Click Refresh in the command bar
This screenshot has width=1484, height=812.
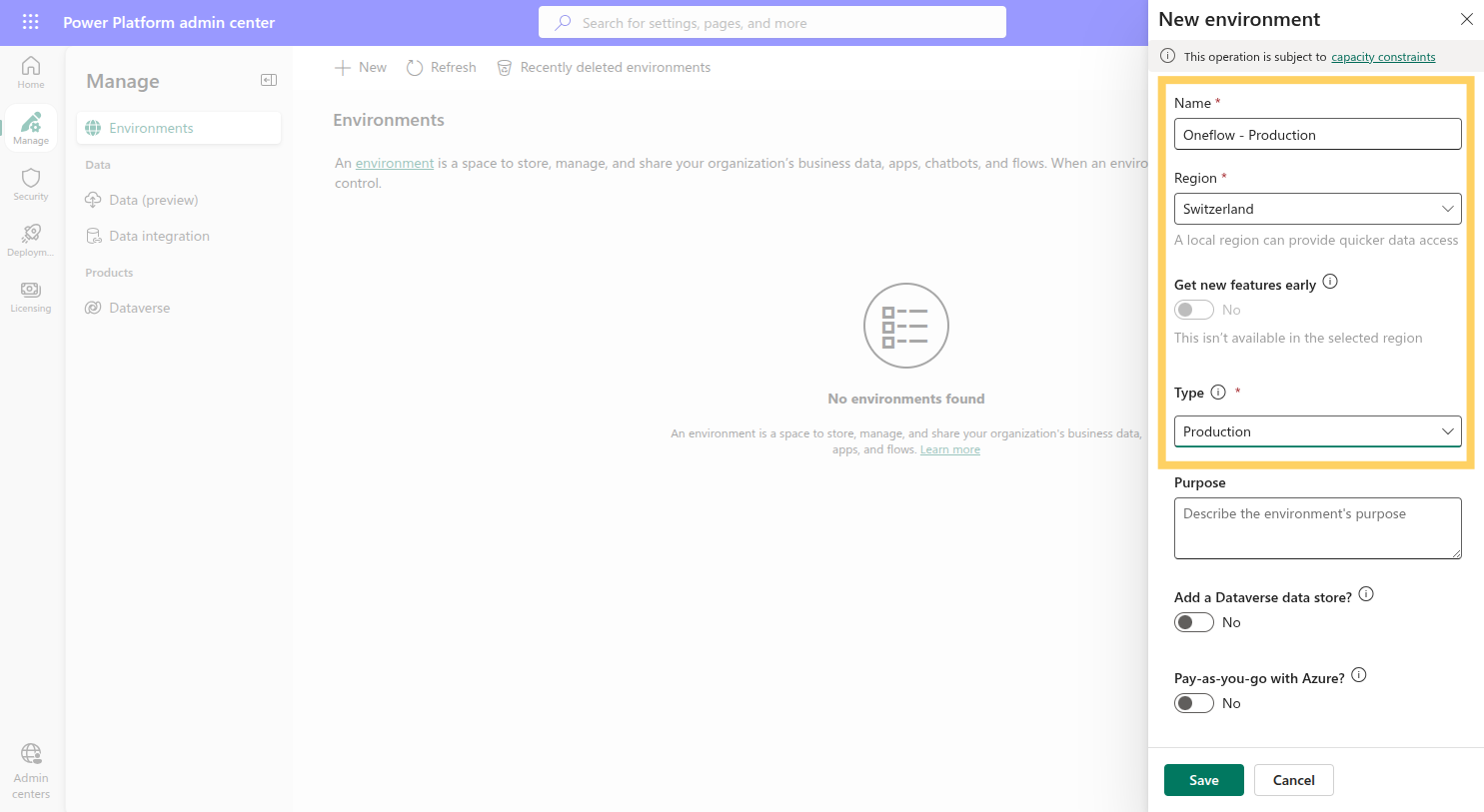(x=442, y=67)
